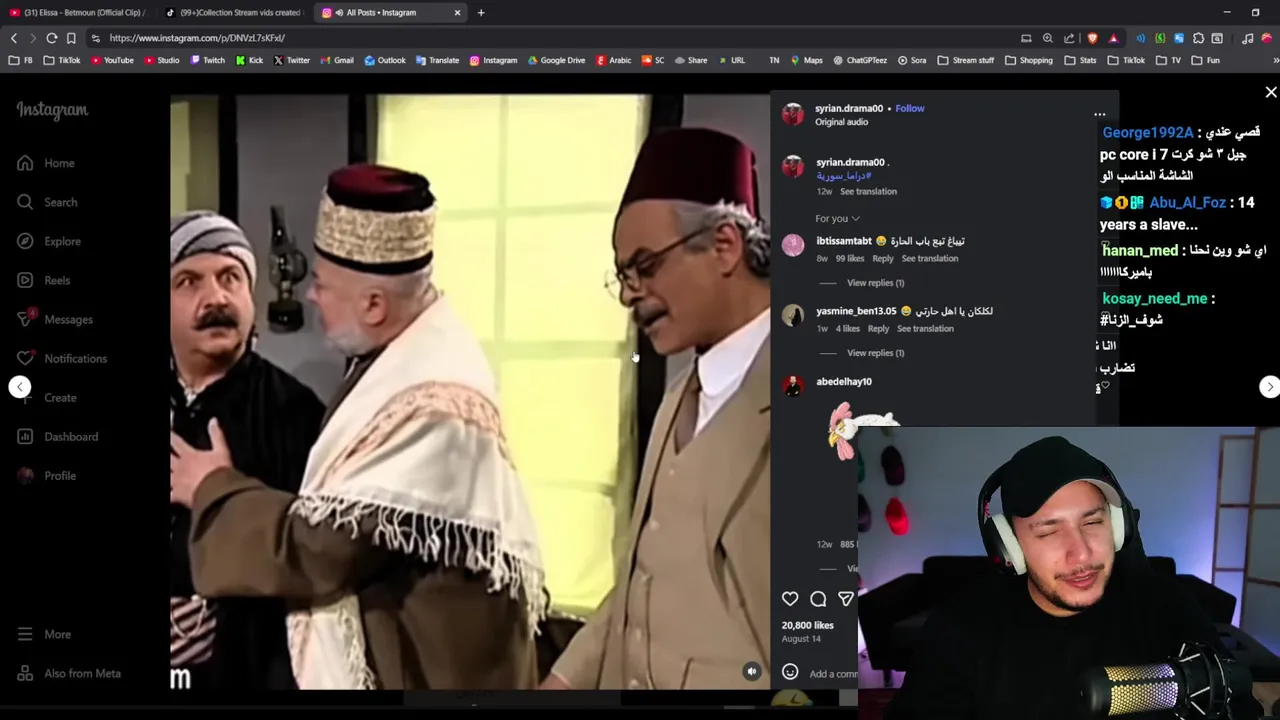Go to Explore in the sidebar
This screenshot has height=720, width=1280.
49,241
